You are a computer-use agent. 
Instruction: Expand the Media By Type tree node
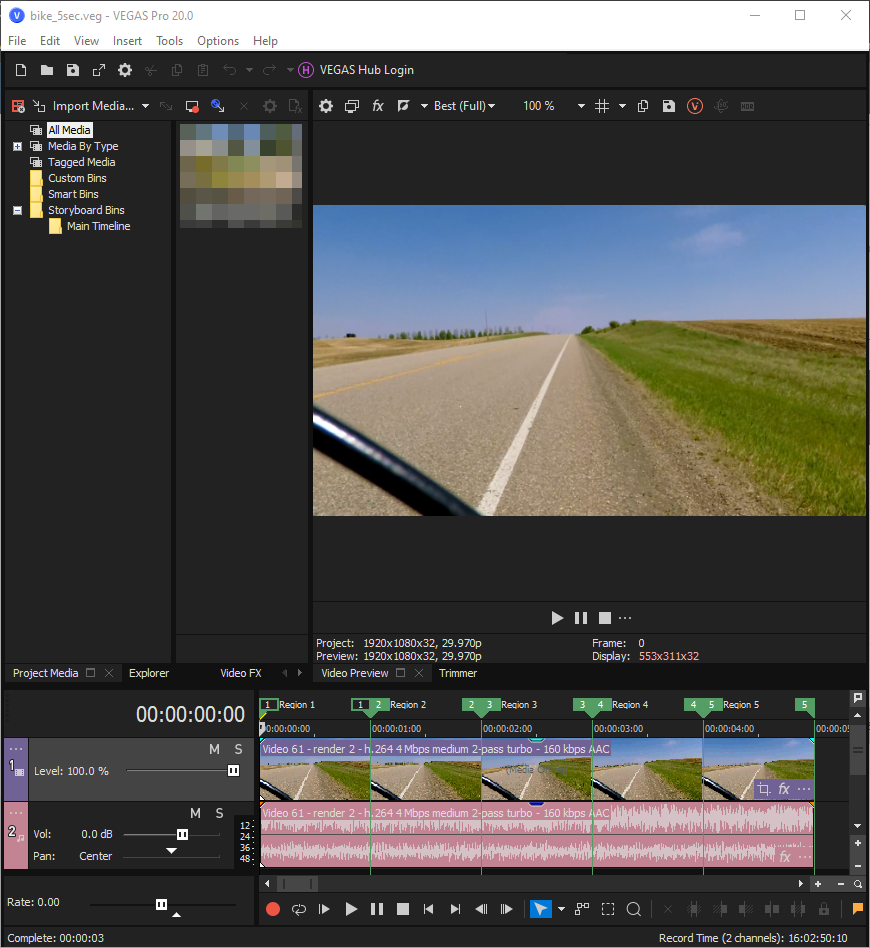coord(17,146)
